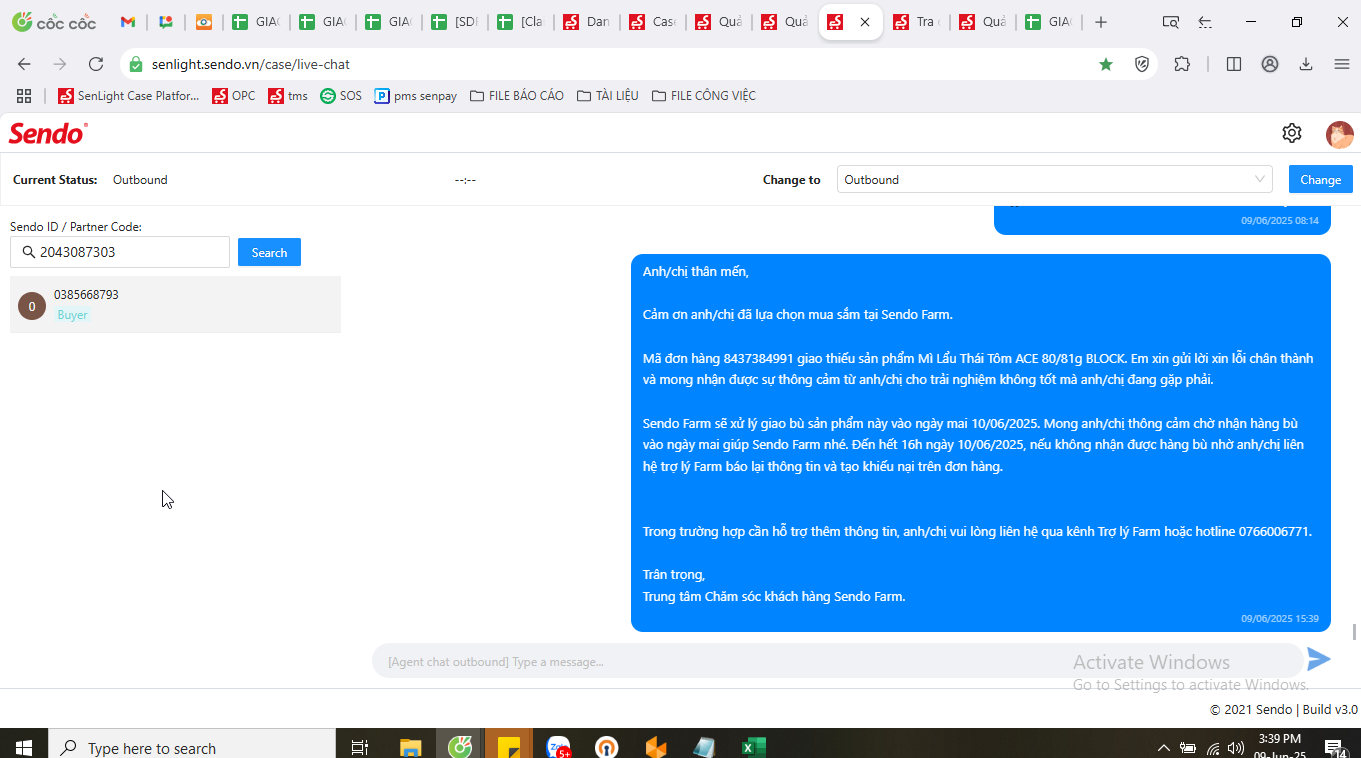
Task: Click the 09/06/2025 08:14 message timestamp
Action: pyautogui.click(x=1280, y=220)
